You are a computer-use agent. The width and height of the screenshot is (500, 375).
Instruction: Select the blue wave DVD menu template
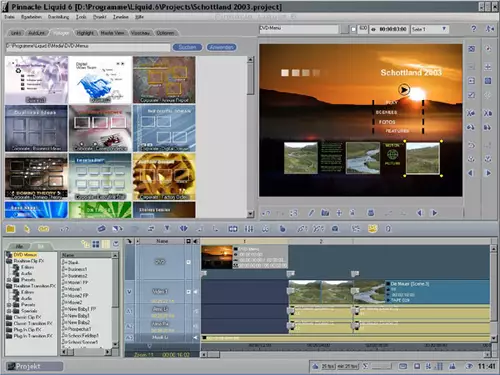pos(100,80)
